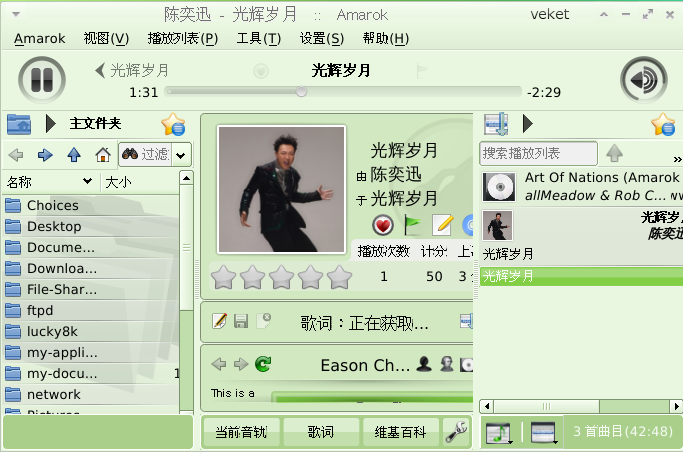Open the blue home folder icon
683x452 pixels.
(19, 124)
